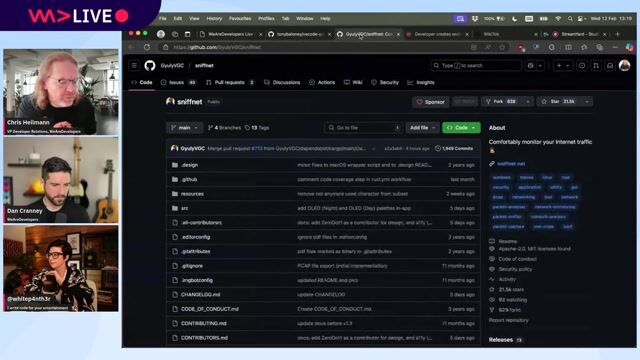Star the sniffnet repository

pyautogui.click(x=559, y=102)
